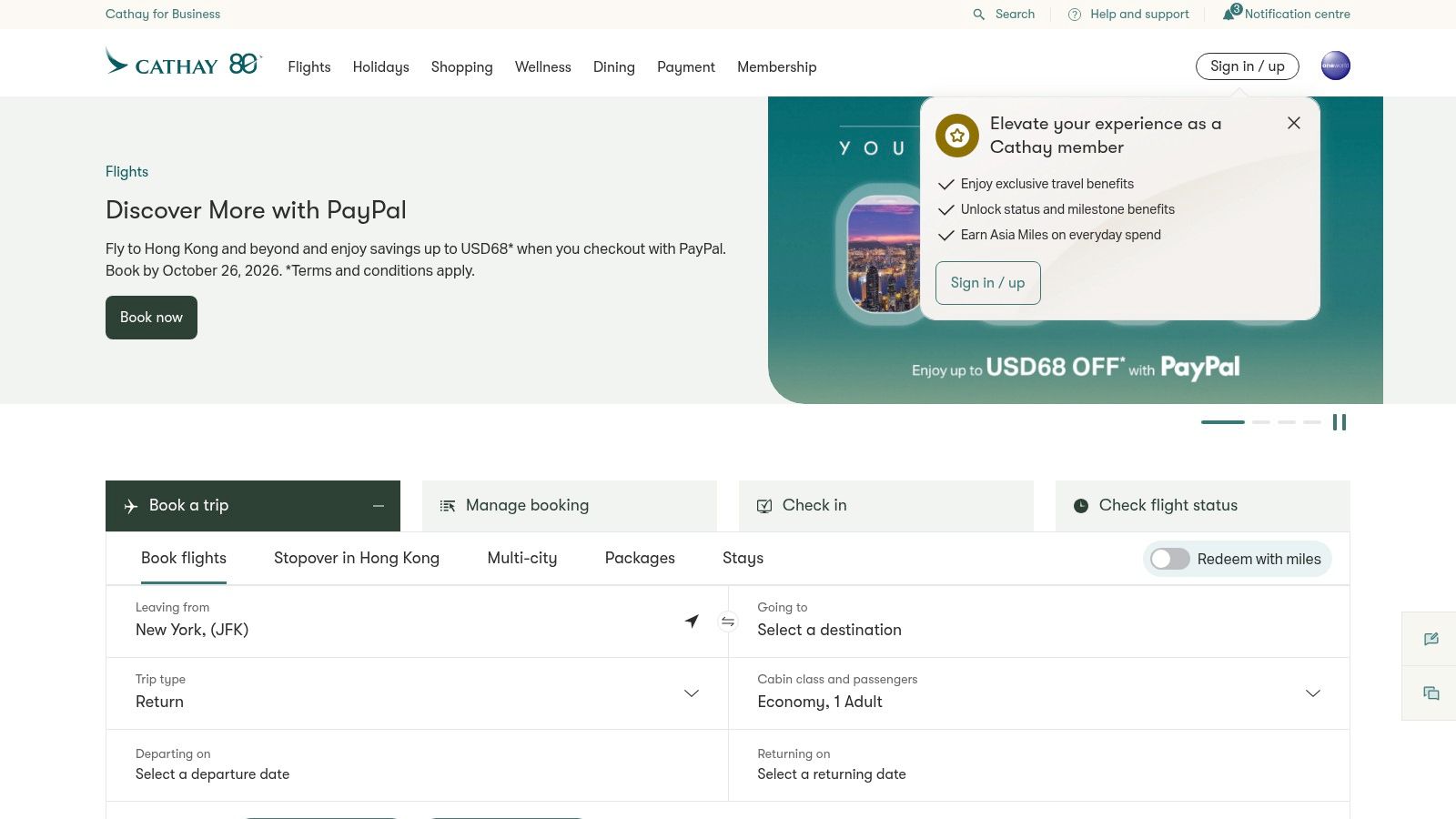Click the Manage booking list icon
Image resolution: width=1456 pixels, height=819 pixels.
(448, 506)
